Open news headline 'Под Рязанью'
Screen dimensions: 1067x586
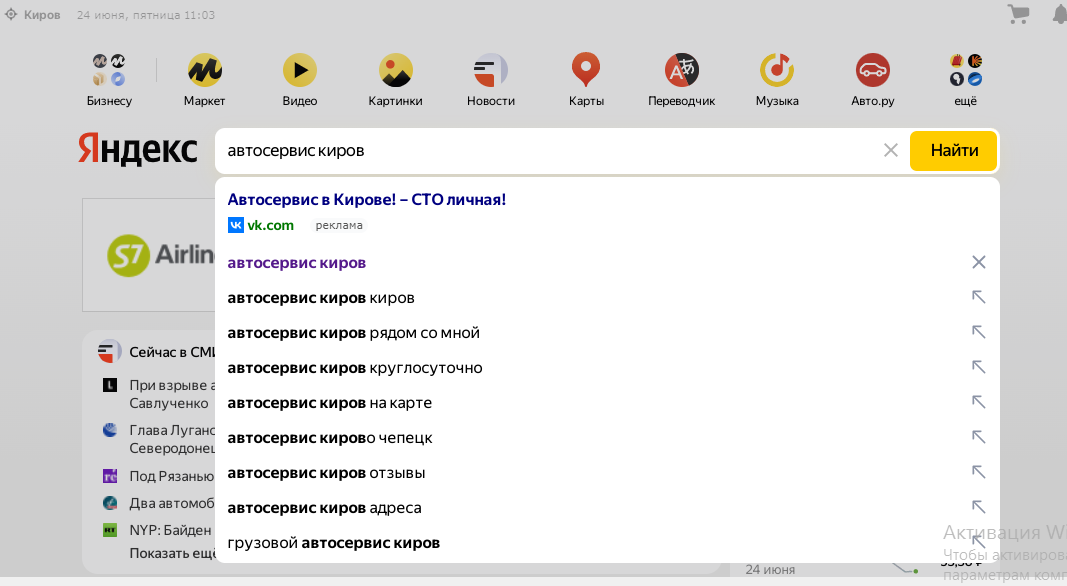coord(171,476)
